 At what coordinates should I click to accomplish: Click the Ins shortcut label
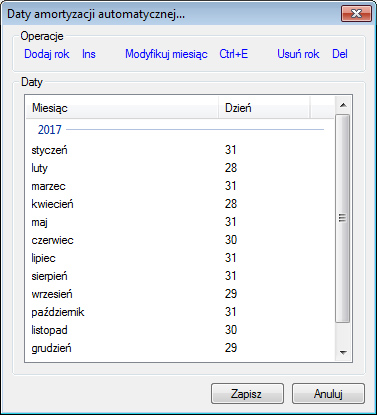89,54
